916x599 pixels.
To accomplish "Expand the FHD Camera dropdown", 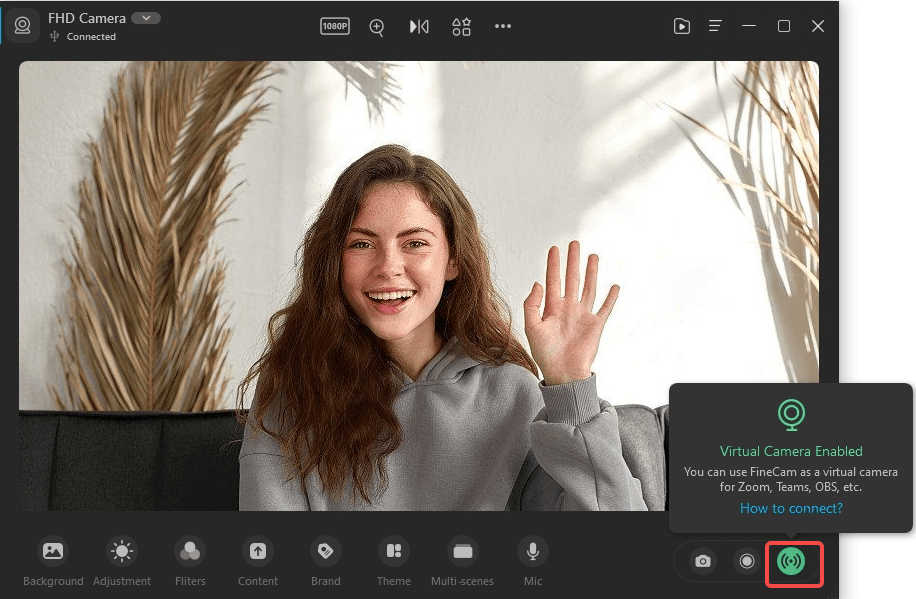I will [x=145, y=17].
